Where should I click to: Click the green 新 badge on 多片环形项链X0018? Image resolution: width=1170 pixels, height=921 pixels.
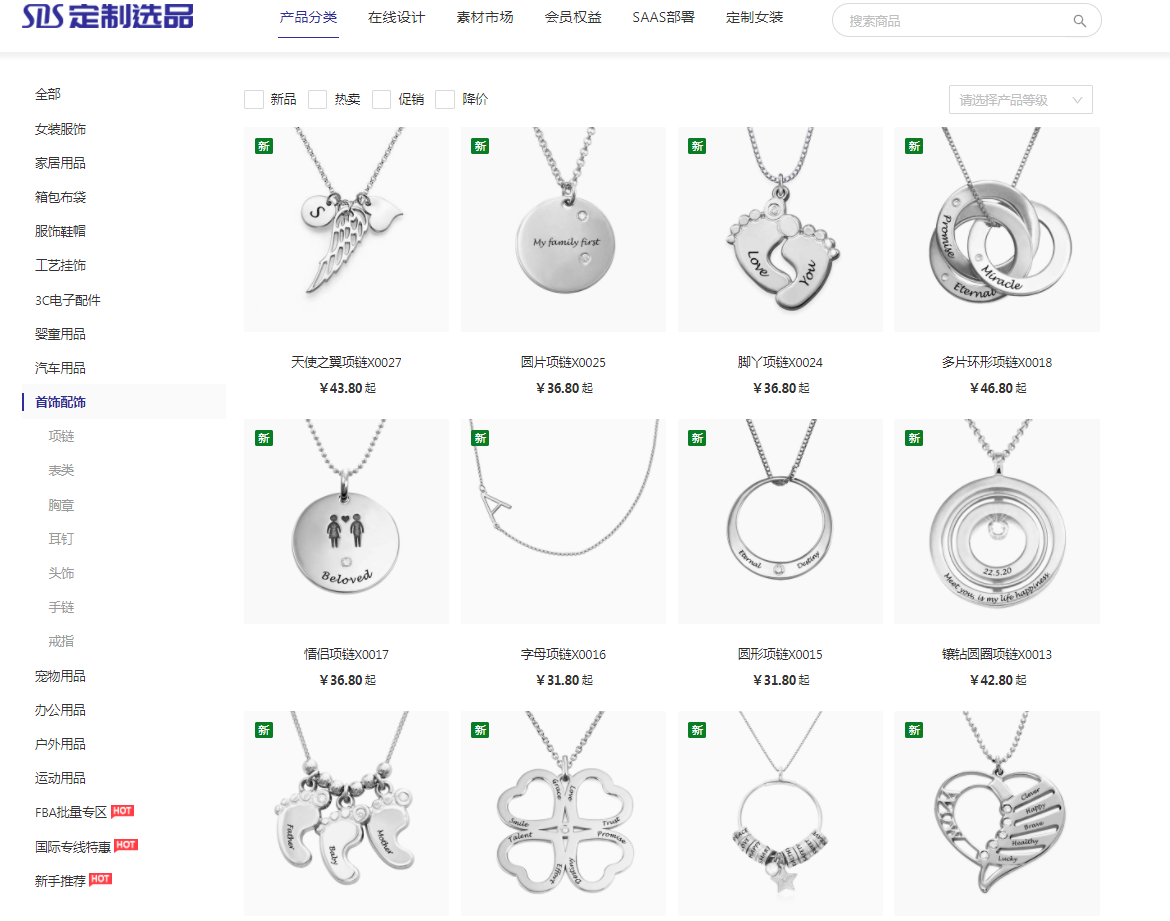914,146
